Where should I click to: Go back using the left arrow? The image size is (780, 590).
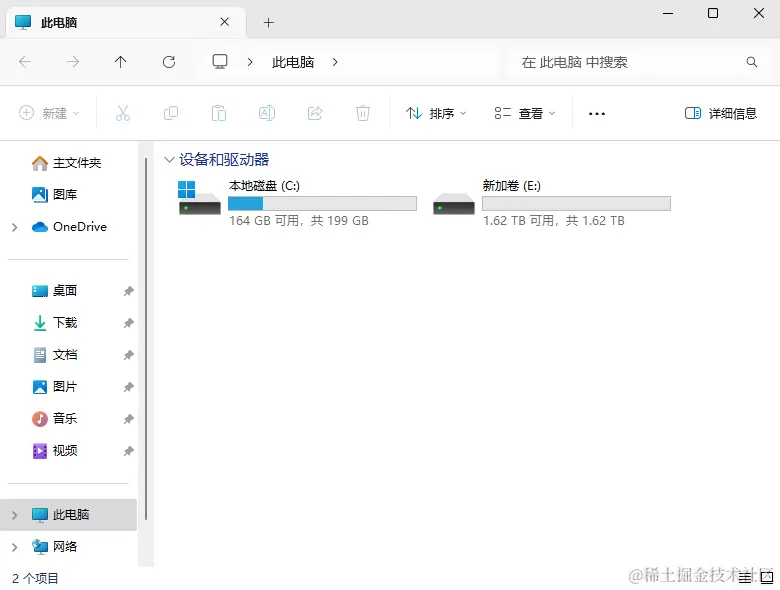[25, 62]
